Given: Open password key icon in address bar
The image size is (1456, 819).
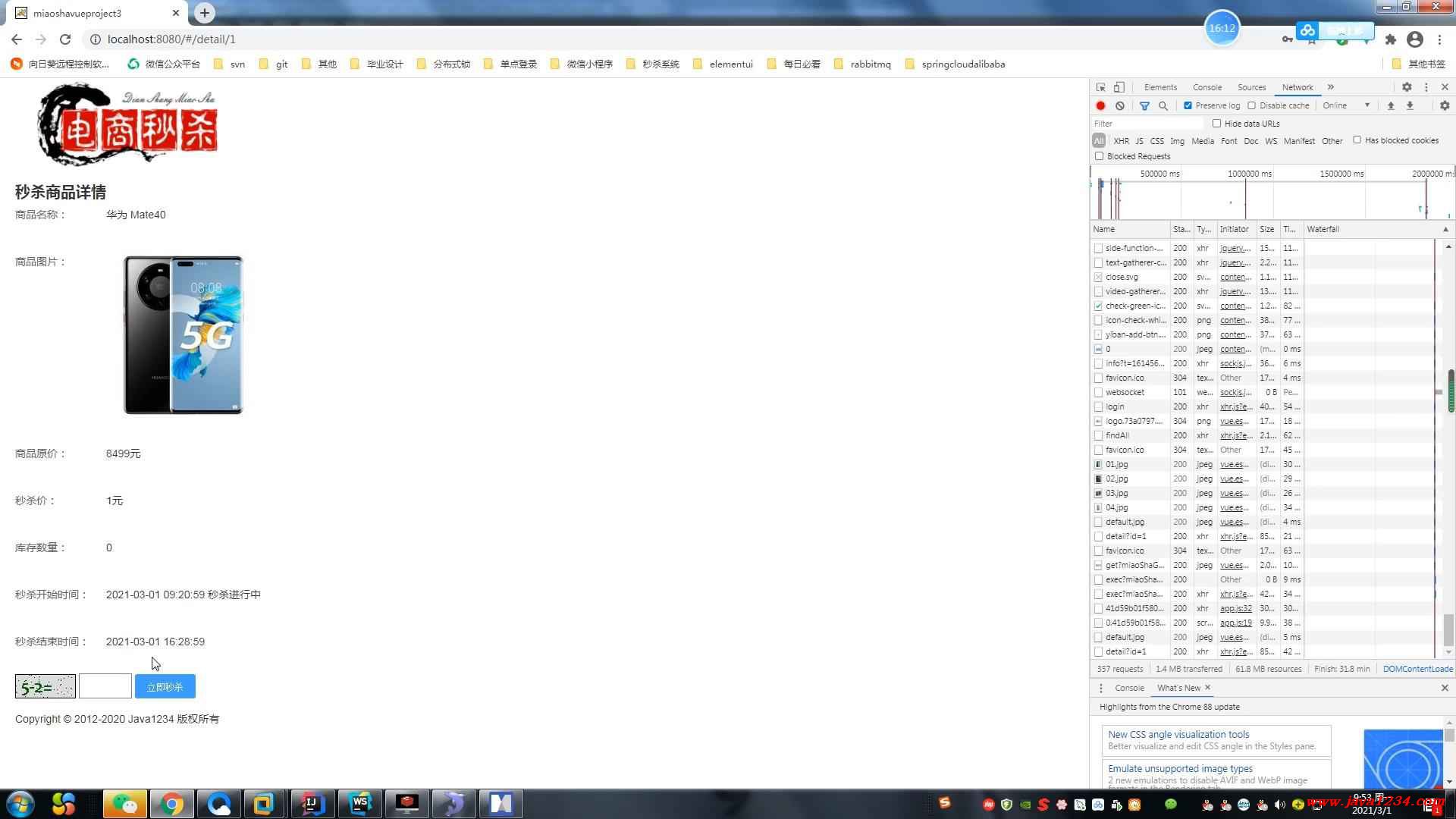Looking at the screenshot, I should [1287, 39].
